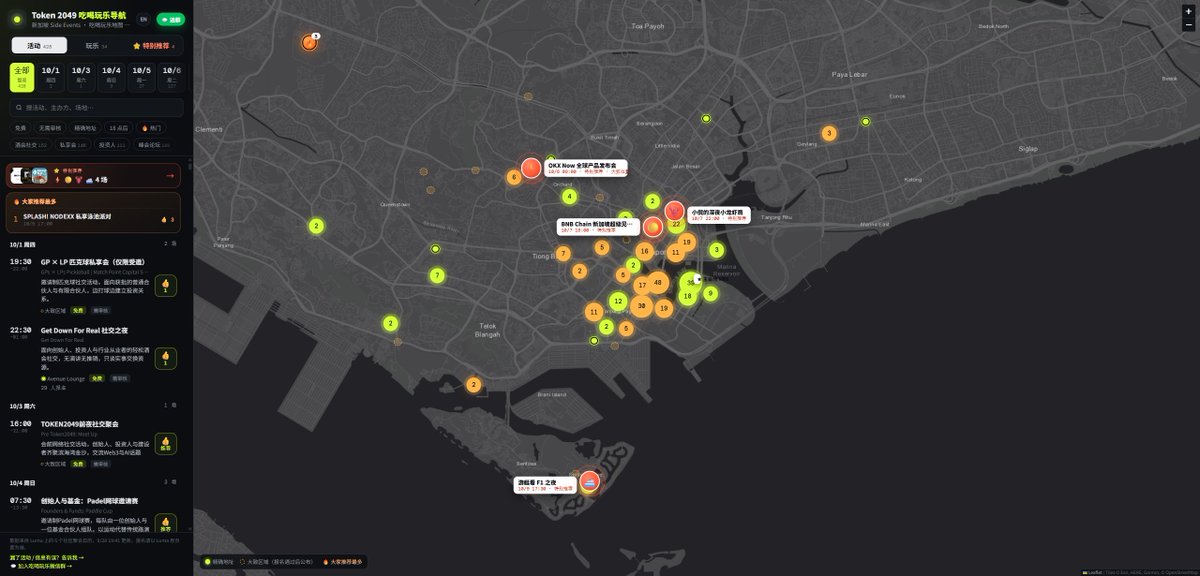Switch to the 玩乐 tab
Screen dimensions: 1200x576
coord(97,45)
